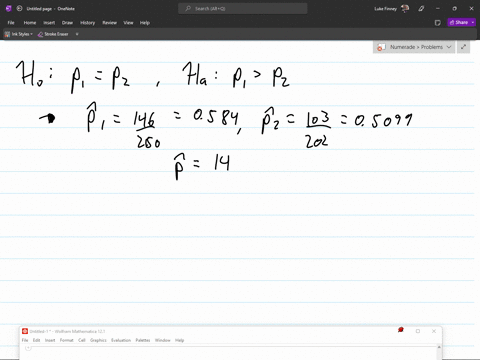Switch to the Insert ribbon tab in OneNote
Image resolution: width=480 pixels, height=360 pixels.
49,23
